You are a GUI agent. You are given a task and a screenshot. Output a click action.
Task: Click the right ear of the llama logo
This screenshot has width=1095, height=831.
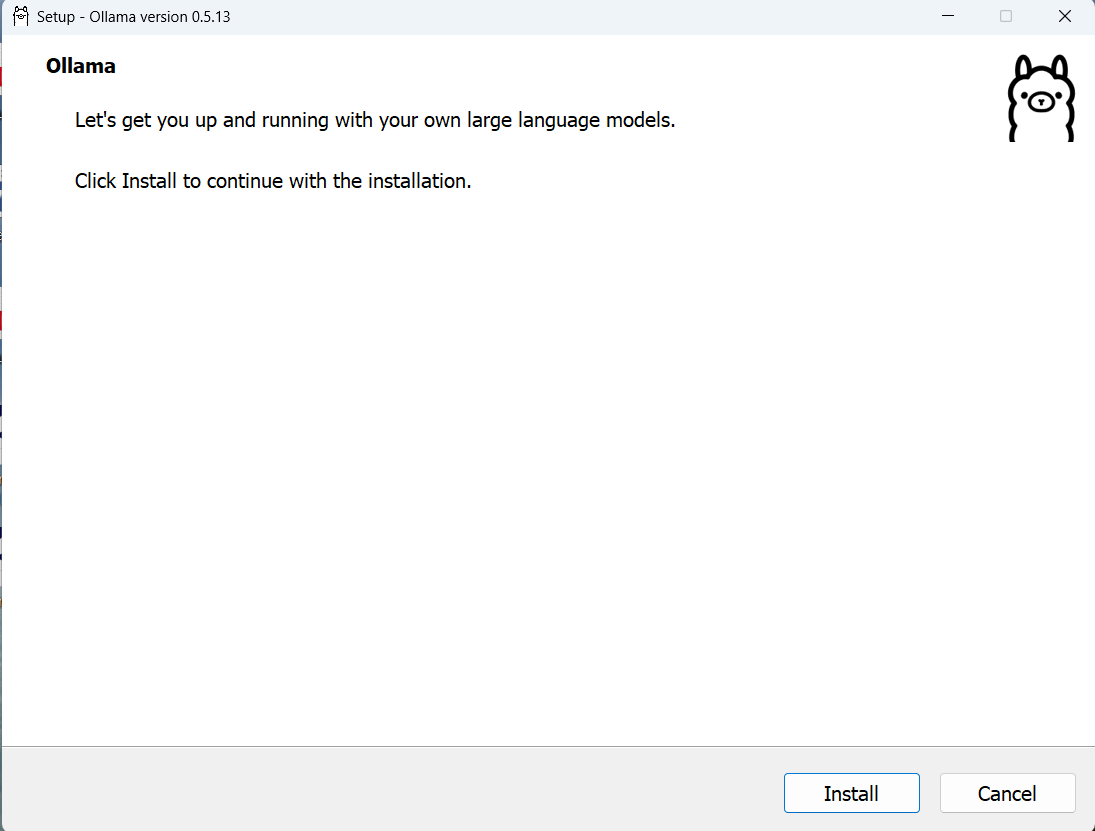click(1059, 67)
